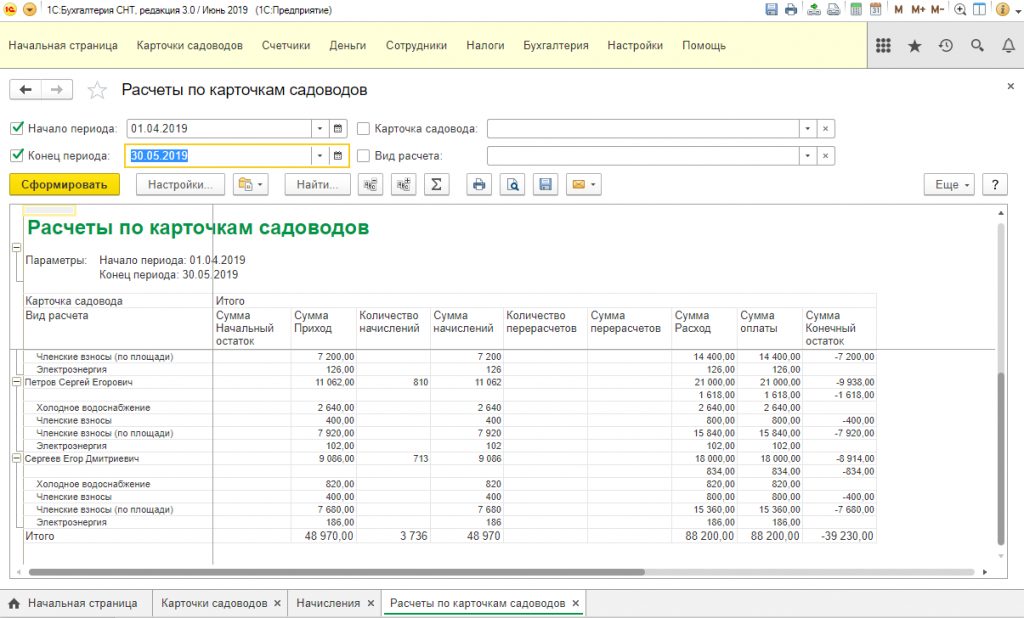Click the Sigma sum button

coord(436,185)
